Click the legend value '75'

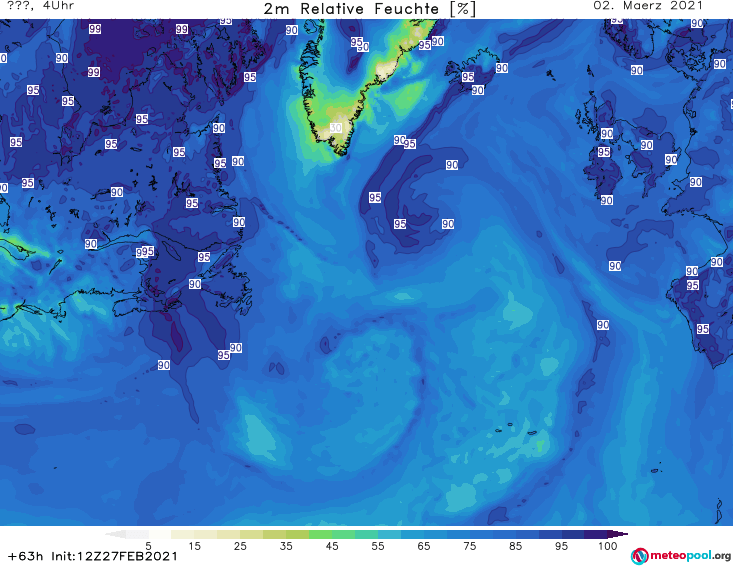pos(470,546)
